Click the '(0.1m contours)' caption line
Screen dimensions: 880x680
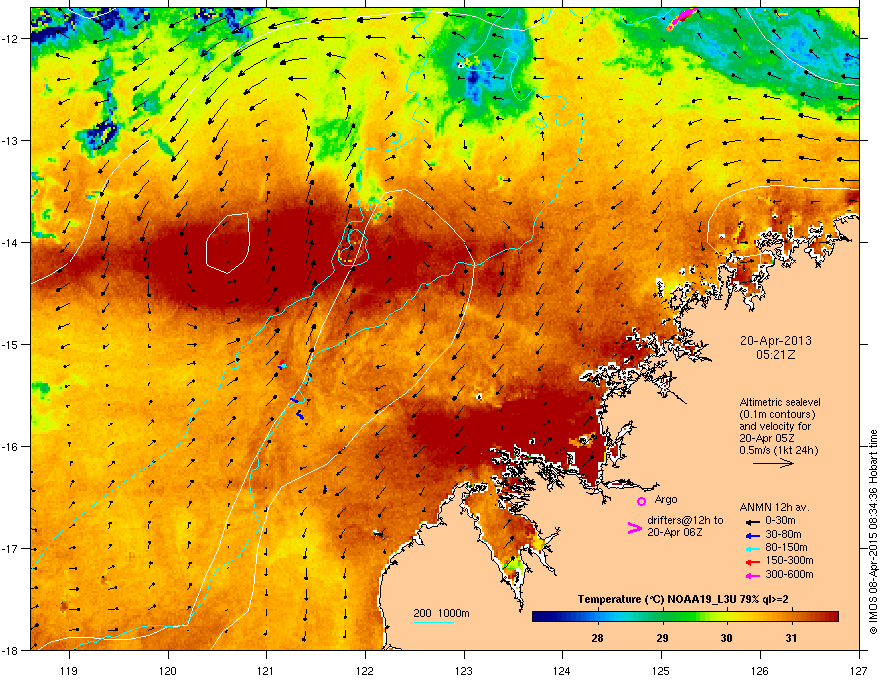tap(777, 414)
